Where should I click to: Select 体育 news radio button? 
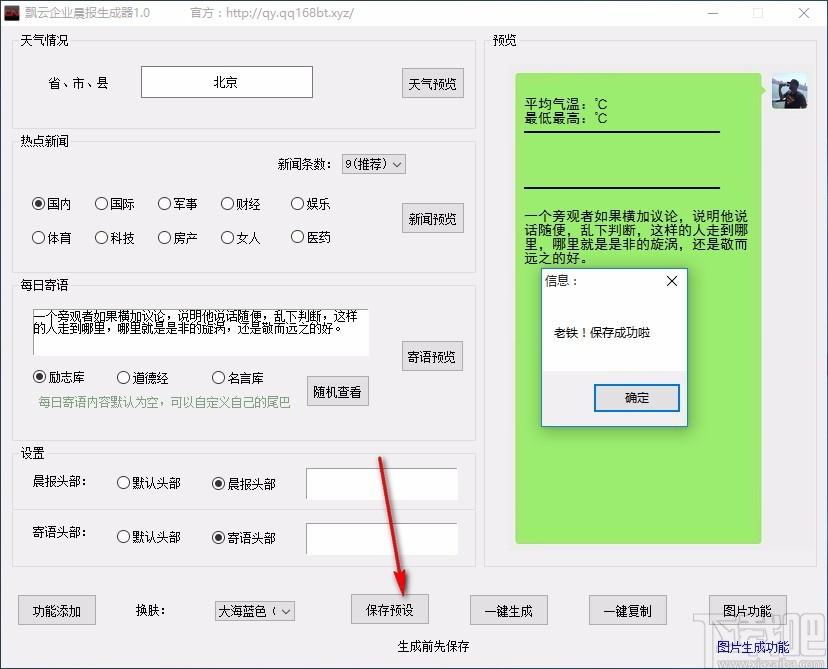(x=51, y=238)
